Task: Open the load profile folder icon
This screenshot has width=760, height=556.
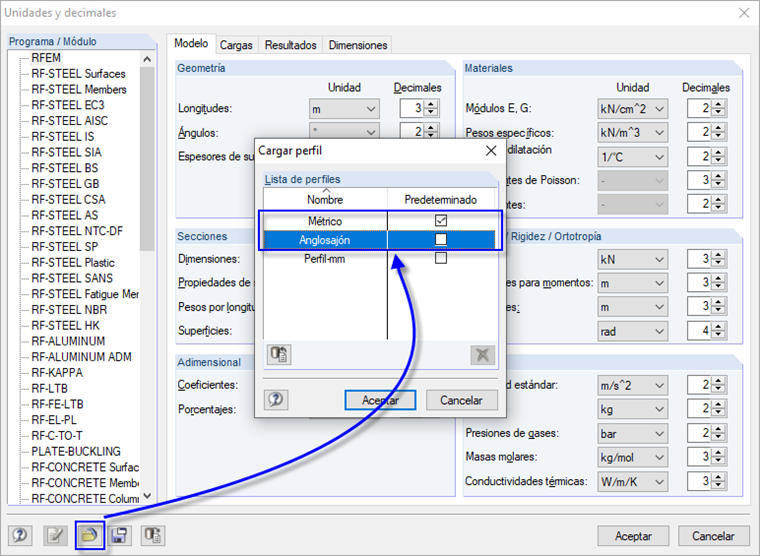Action: point(90,535)
